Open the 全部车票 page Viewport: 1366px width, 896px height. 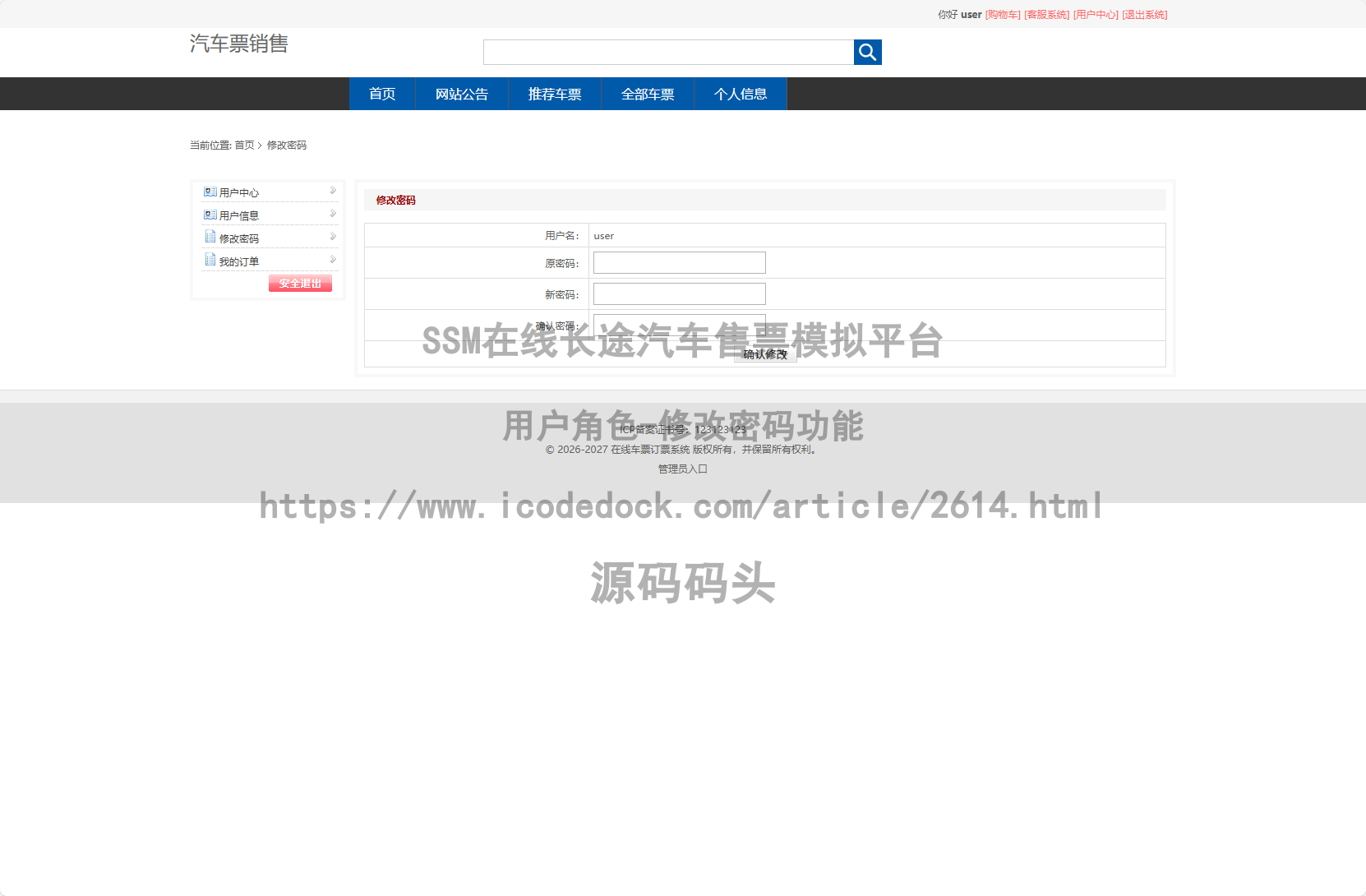(x=647, y=94)
